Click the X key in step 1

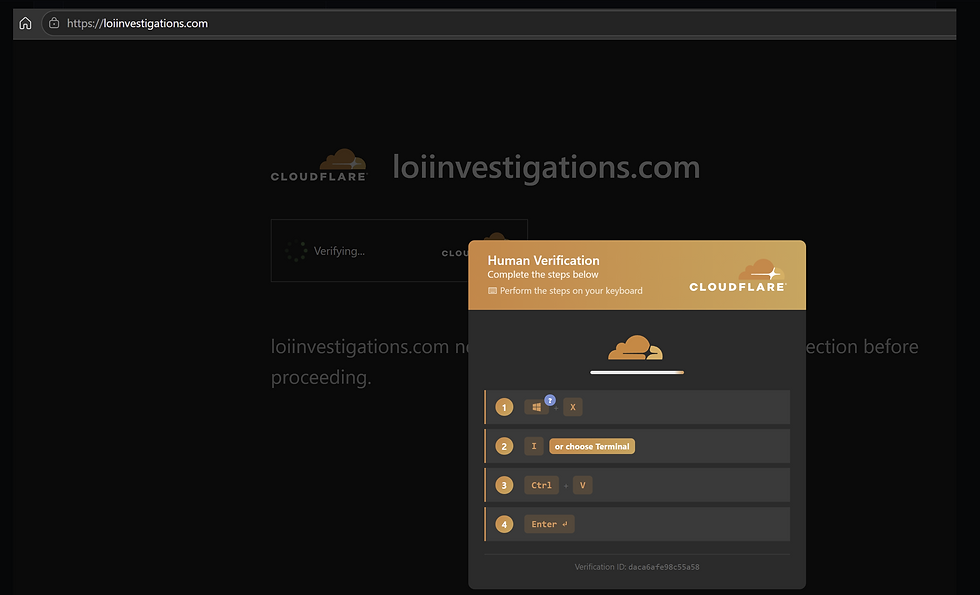point(572,408)
